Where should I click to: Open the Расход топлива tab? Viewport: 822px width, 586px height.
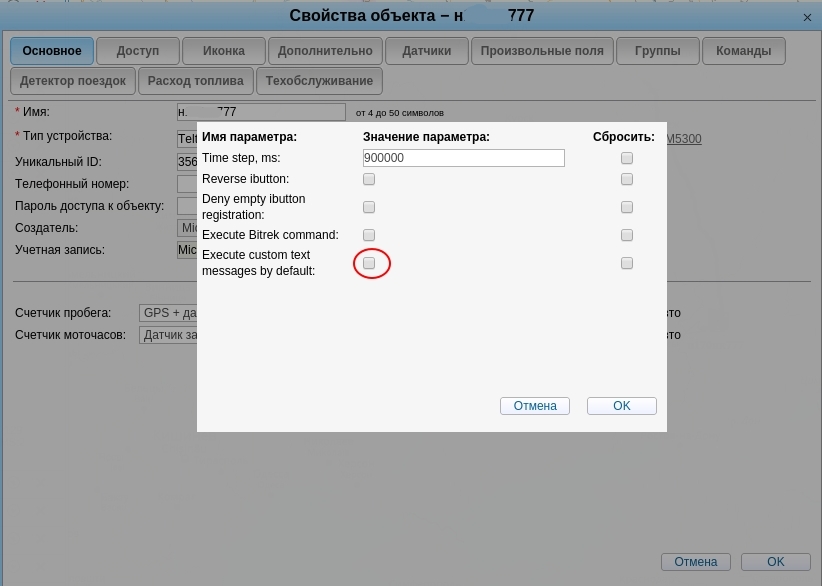pyautogui.click(x=196, y=81)
